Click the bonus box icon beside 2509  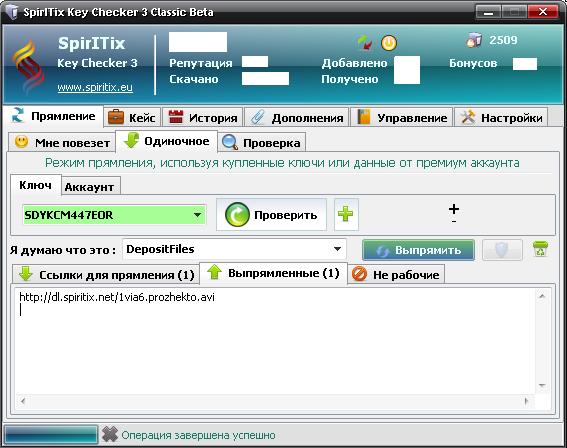(x=474, y=40)
